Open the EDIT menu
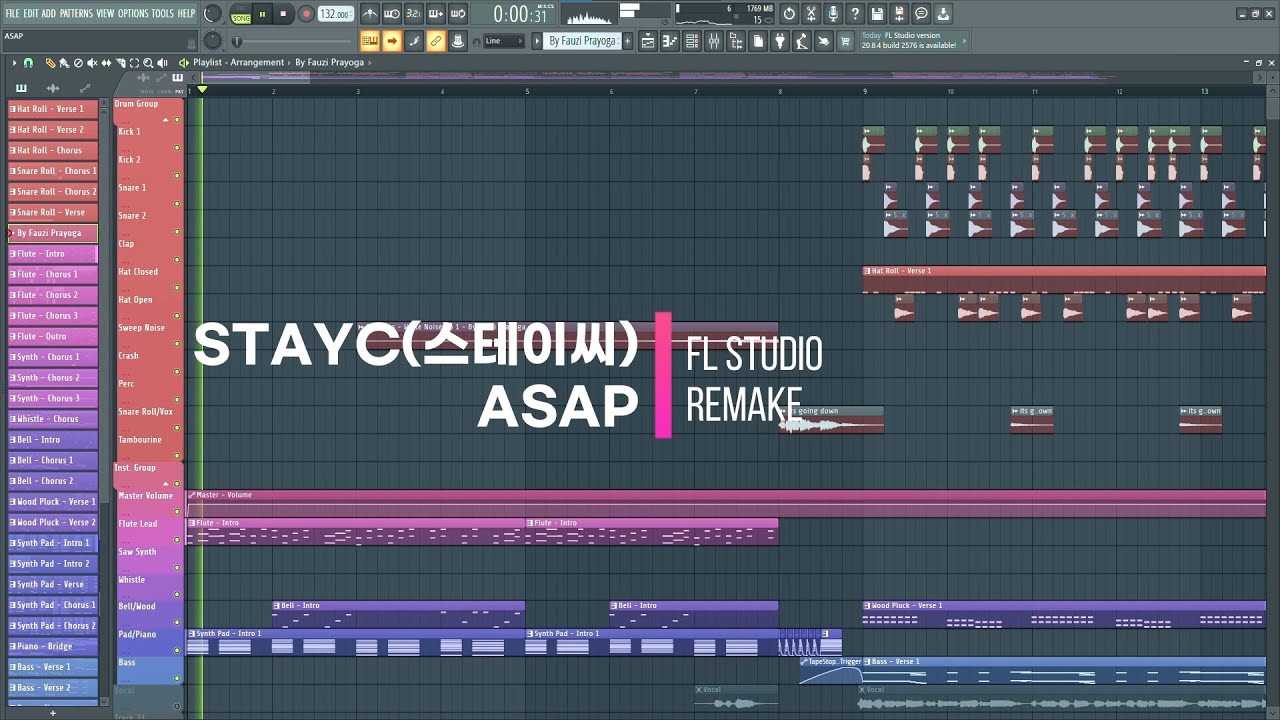This screenshot has width=1280, height=720. coord(31,14)
